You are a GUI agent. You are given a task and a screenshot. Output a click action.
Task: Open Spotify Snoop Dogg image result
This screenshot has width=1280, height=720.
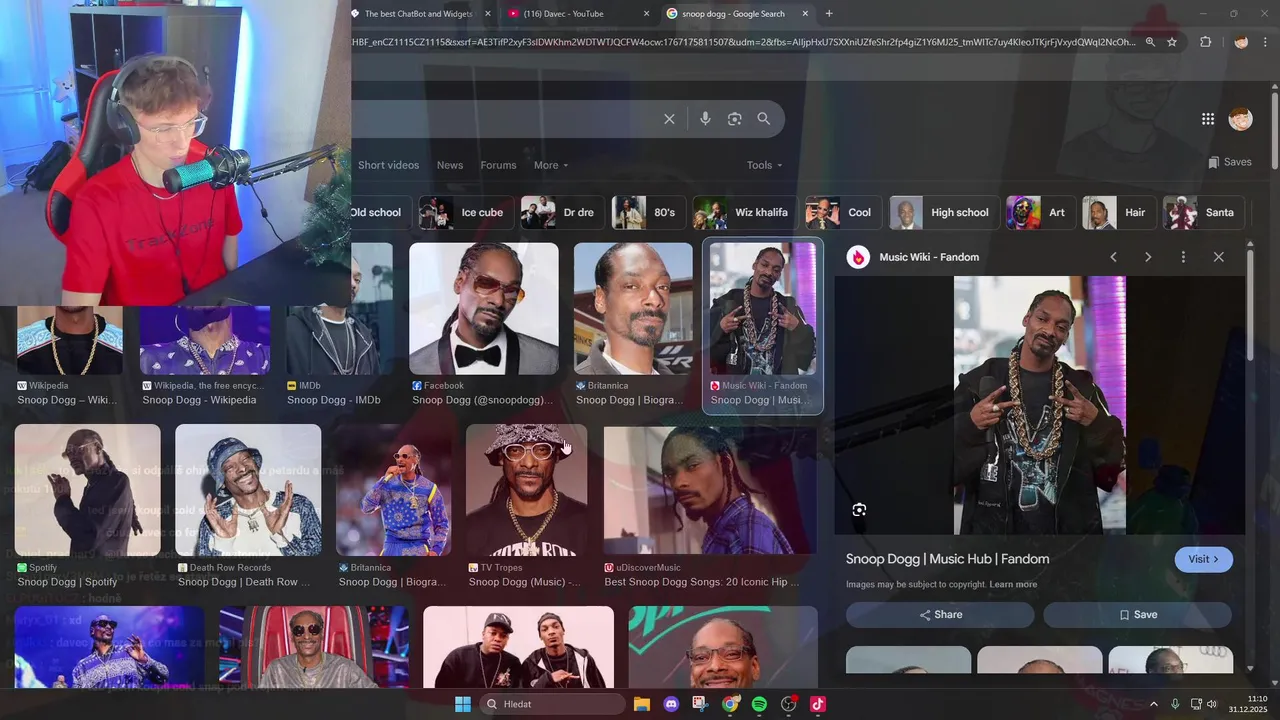pyautogui.click(x=87, y=490)
